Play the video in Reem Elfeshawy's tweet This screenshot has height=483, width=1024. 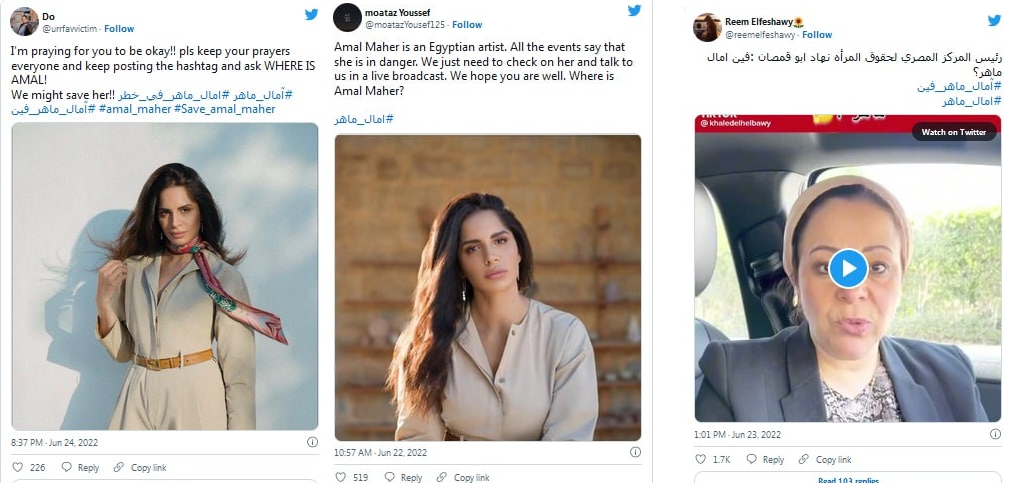tap(848, 268)
